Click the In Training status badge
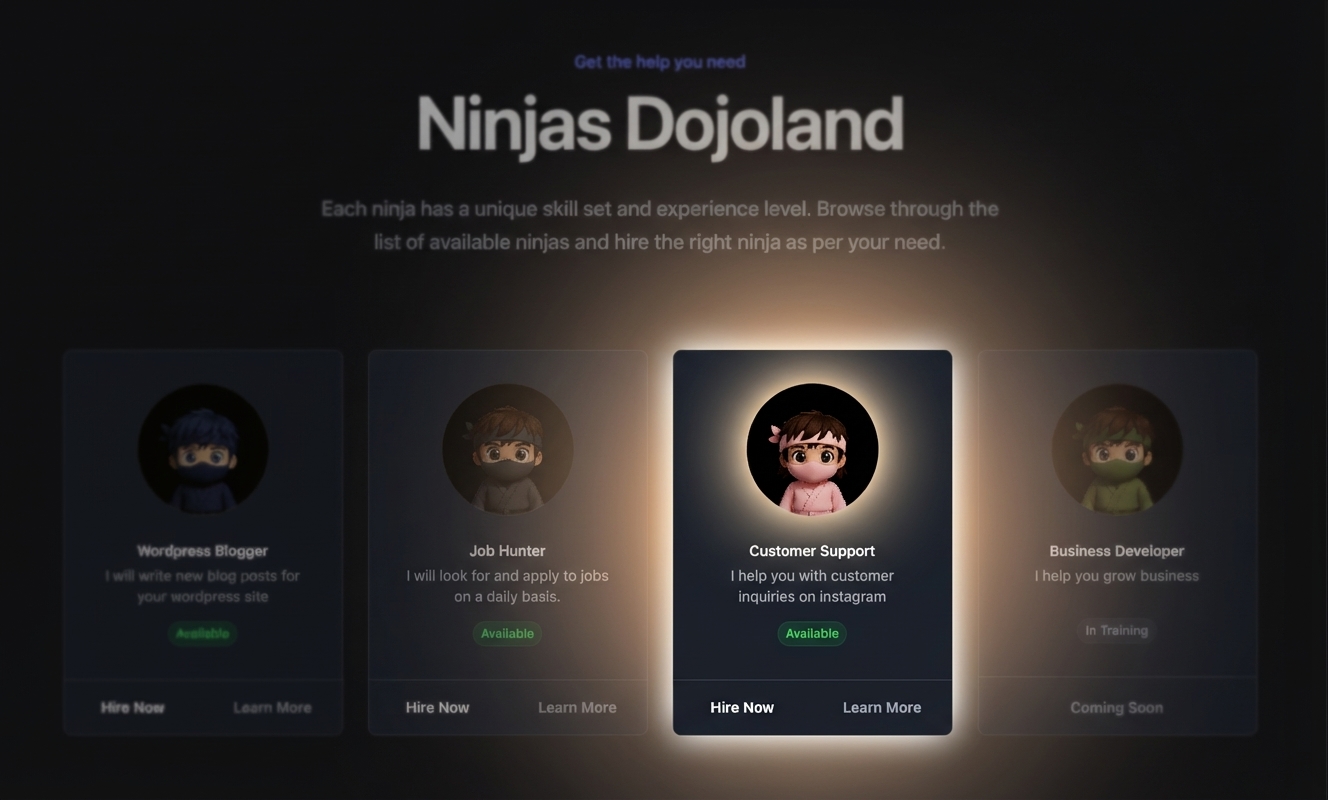Screen dimensions: 1328x800 point(1117,630)
